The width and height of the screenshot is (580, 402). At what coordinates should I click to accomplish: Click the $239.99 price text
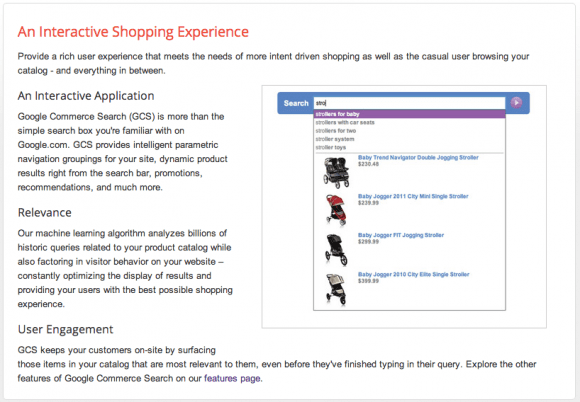(368, 203)
